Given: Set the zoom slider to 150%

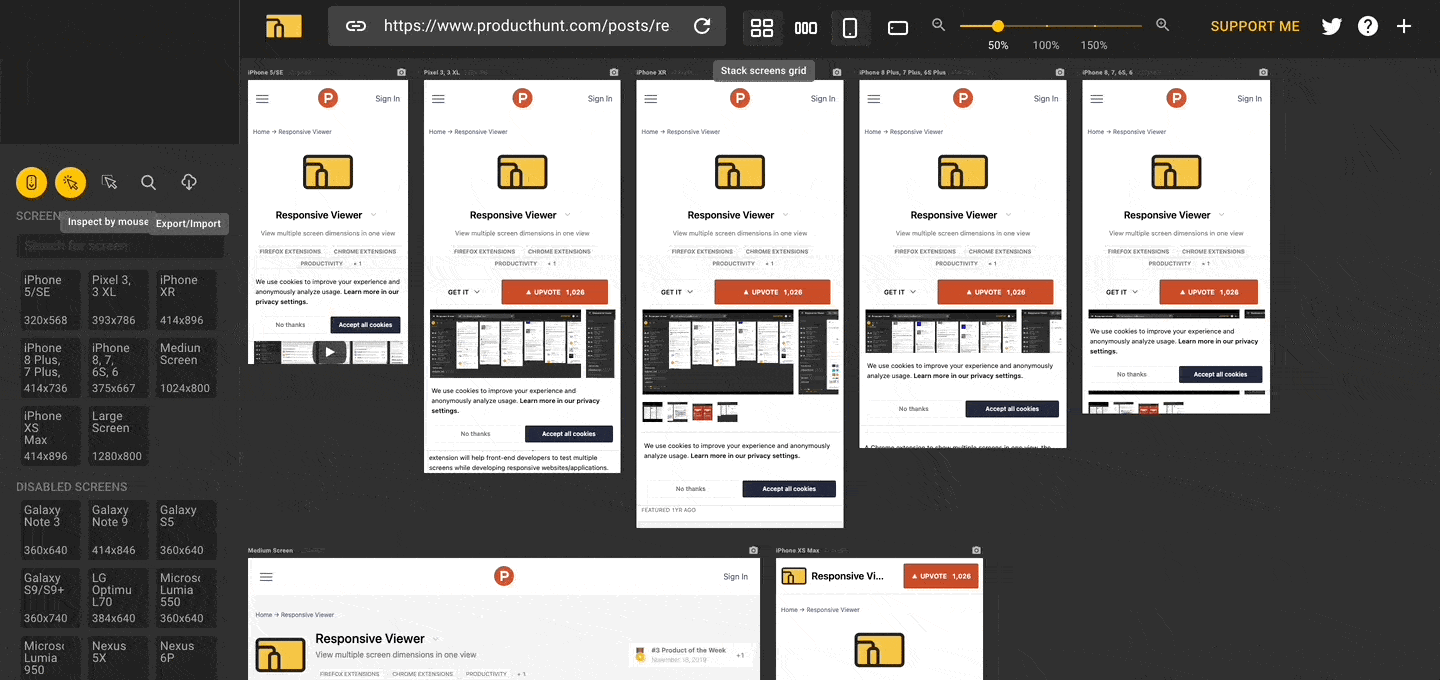Looking at the screenshot, I should pyautogui.click(x=1094, y=26).
